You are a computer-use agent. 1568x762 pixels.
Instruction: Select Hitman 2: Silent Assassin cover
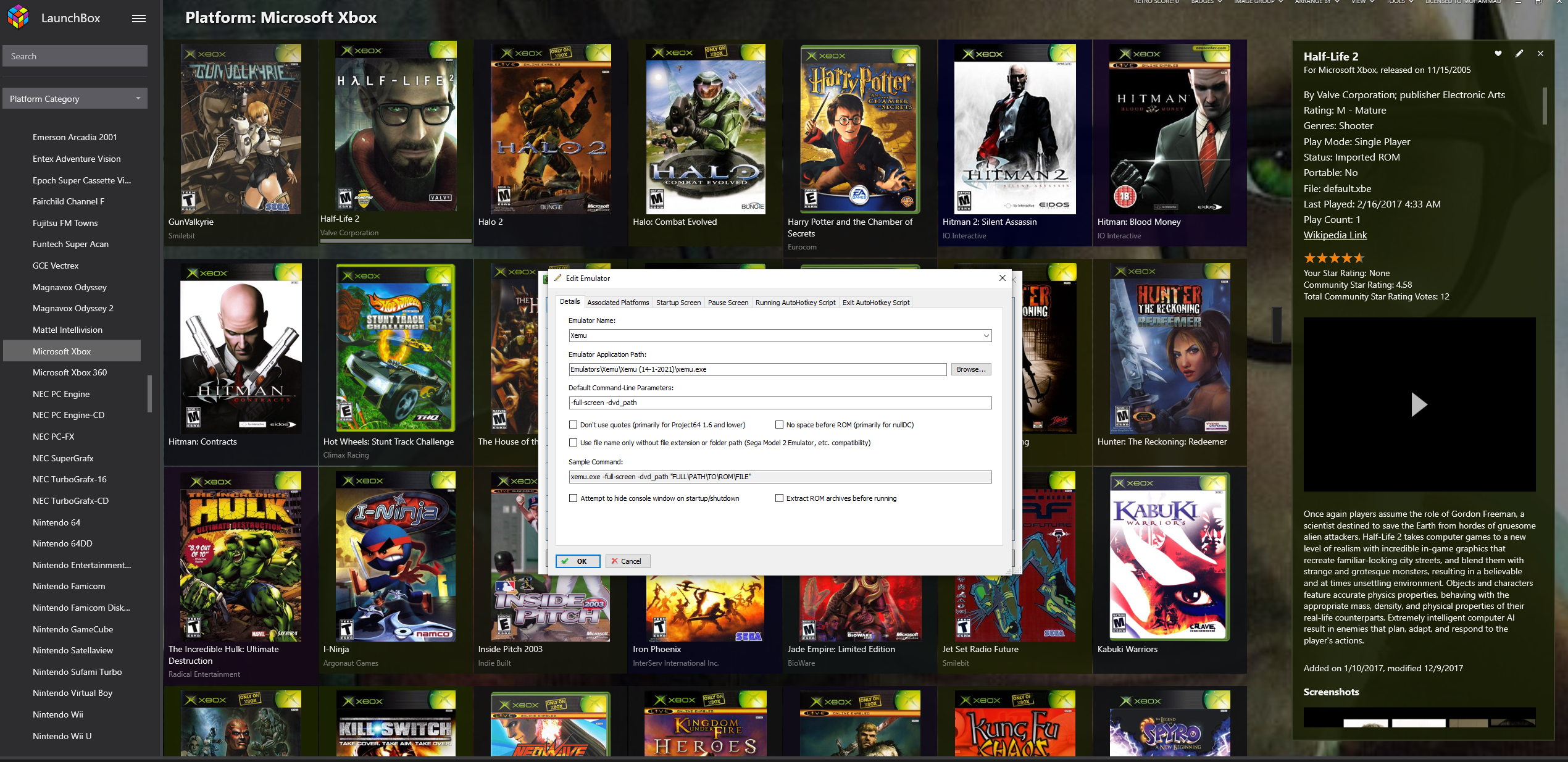[x=1015, y=128]
